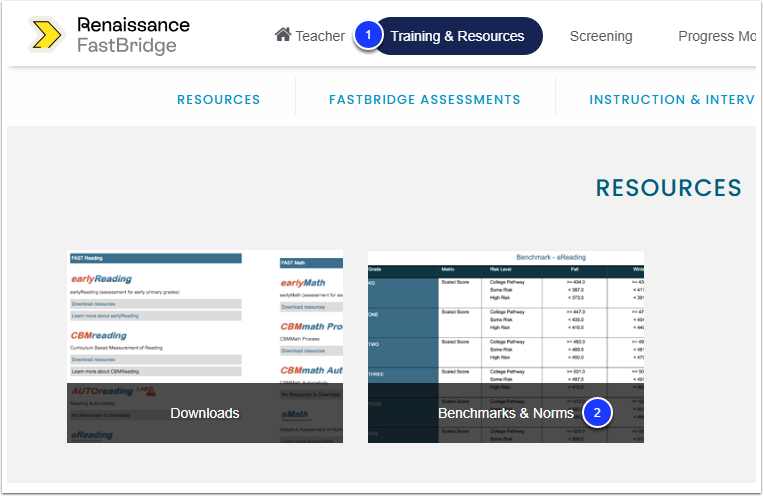Open the Teacher home tab
This screenshot has height=496, width=763.
coord(309,36)
